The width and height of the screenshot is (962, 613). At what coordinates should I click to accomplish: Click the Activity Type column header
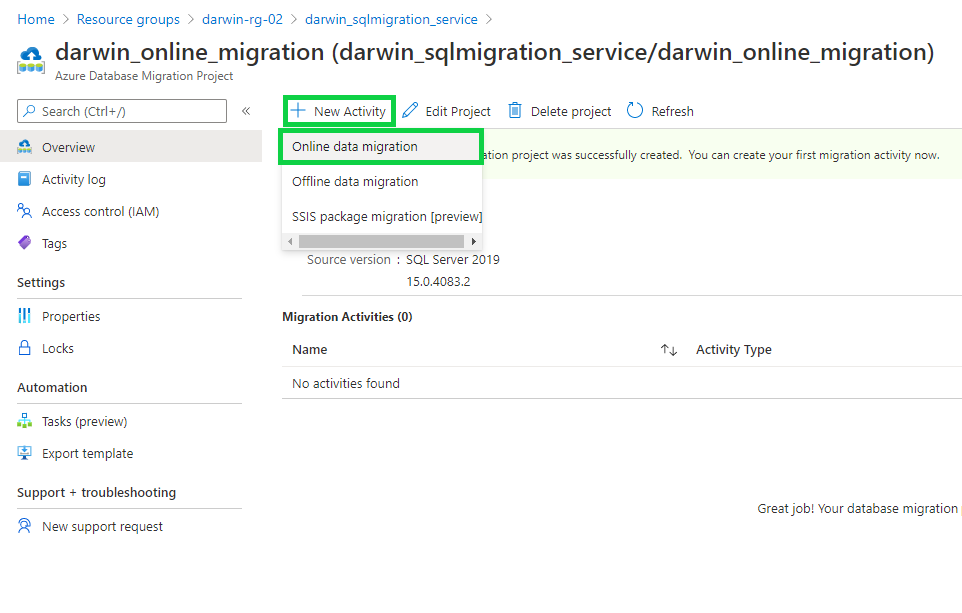click(733, 350)
